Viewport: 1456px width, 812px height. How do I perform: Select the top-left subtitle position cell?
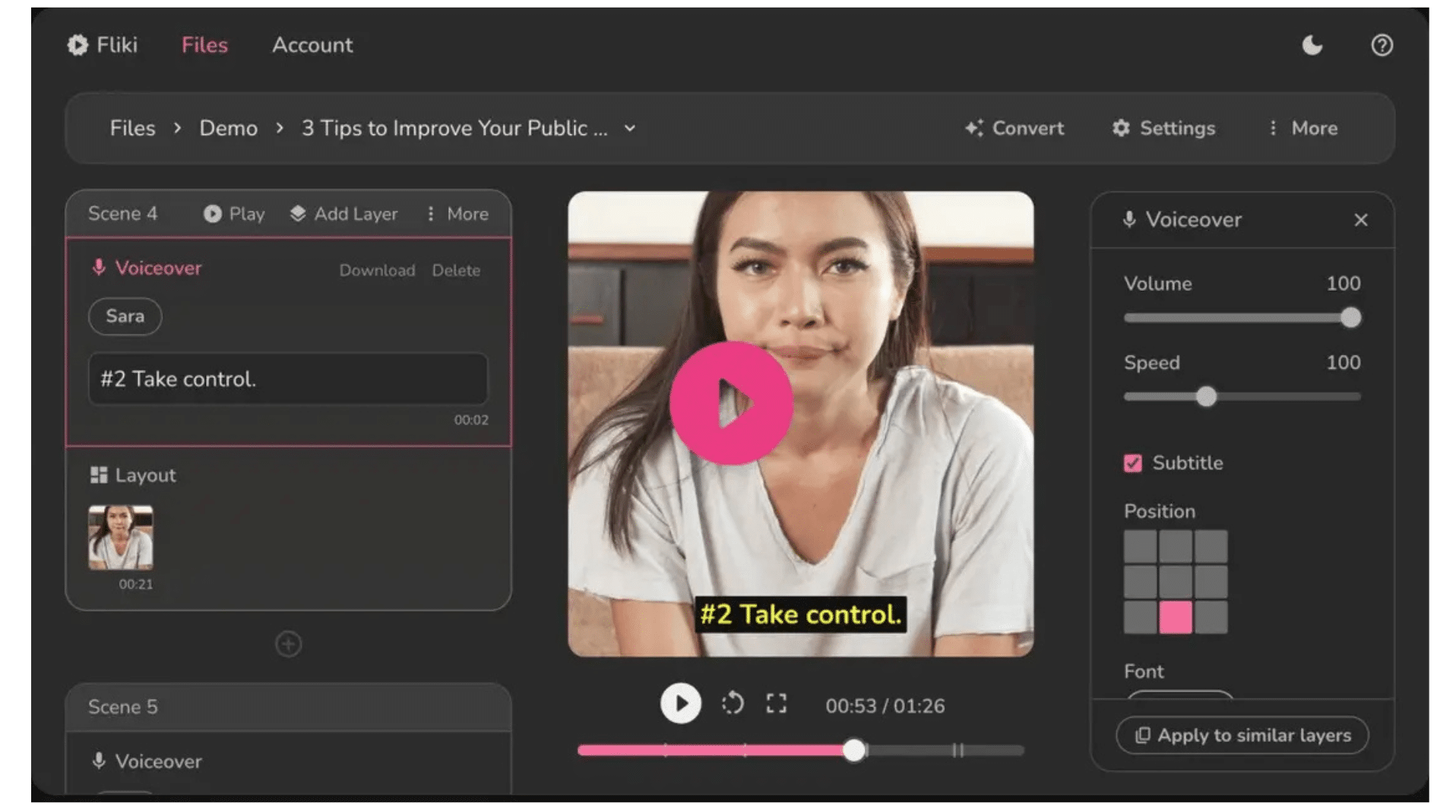(1140, 546)
